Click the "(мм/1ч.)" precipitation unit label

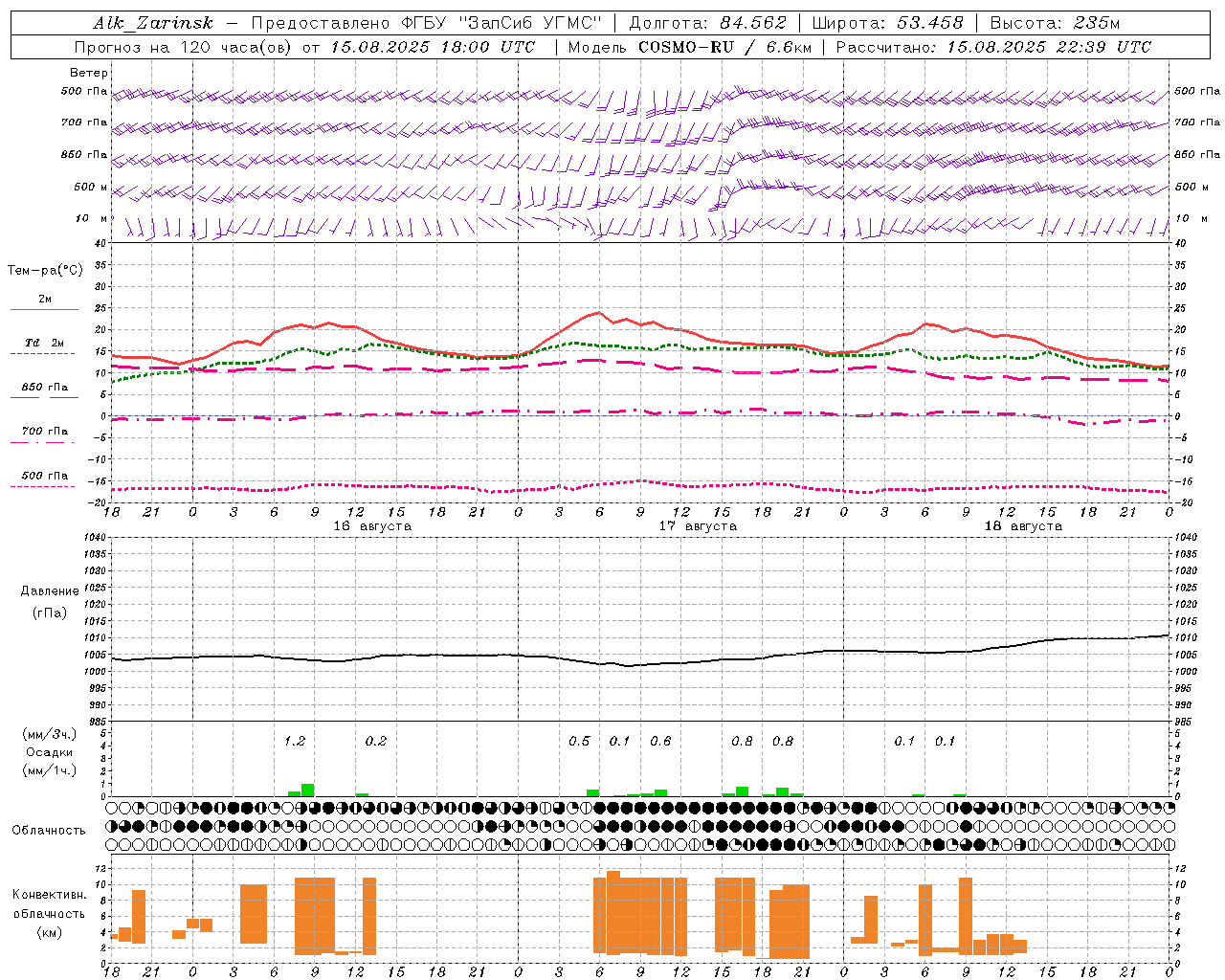(x=49, y=770)
